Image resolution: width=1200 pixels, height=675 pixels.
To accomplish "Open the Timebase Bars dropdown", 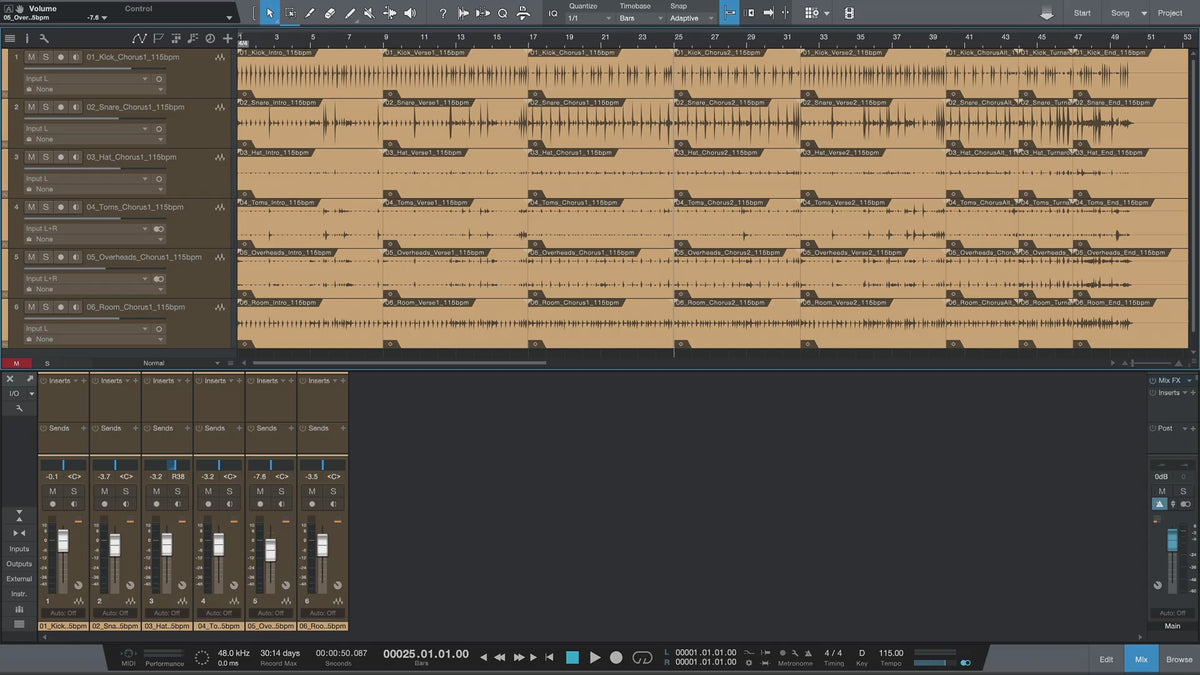I will coord(638,18).
